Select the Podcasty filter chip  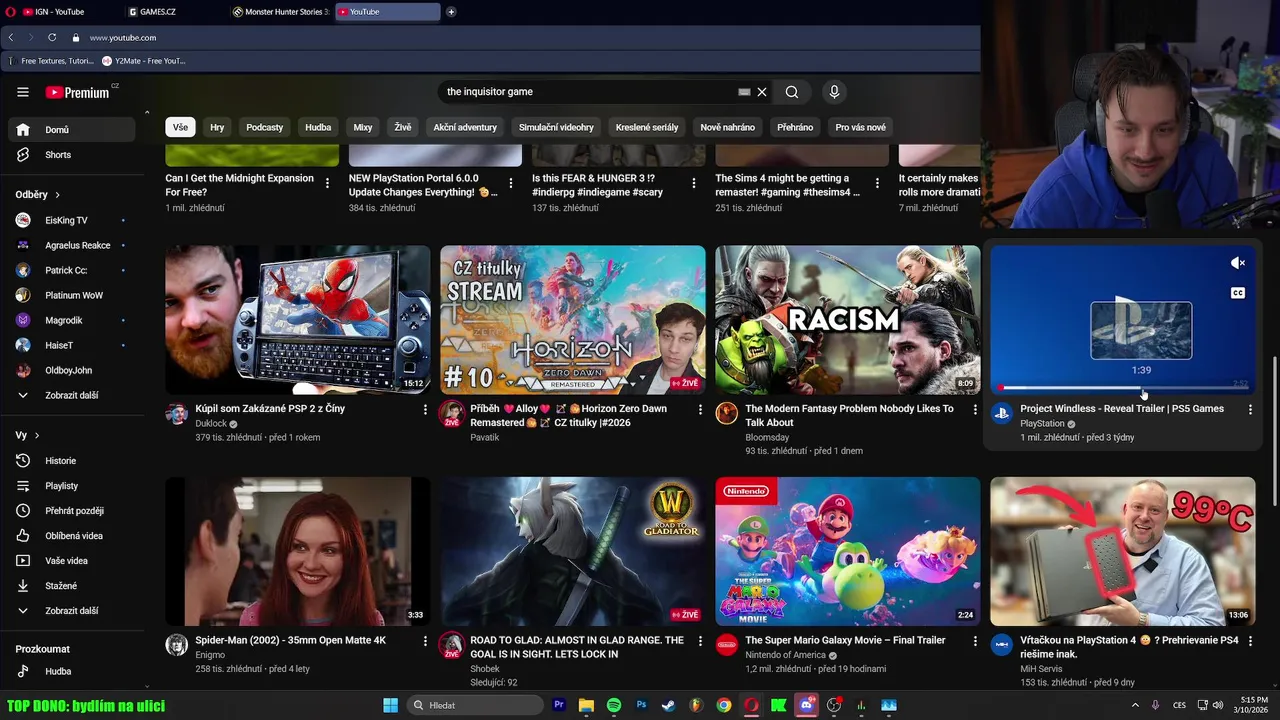coord(265,127)
